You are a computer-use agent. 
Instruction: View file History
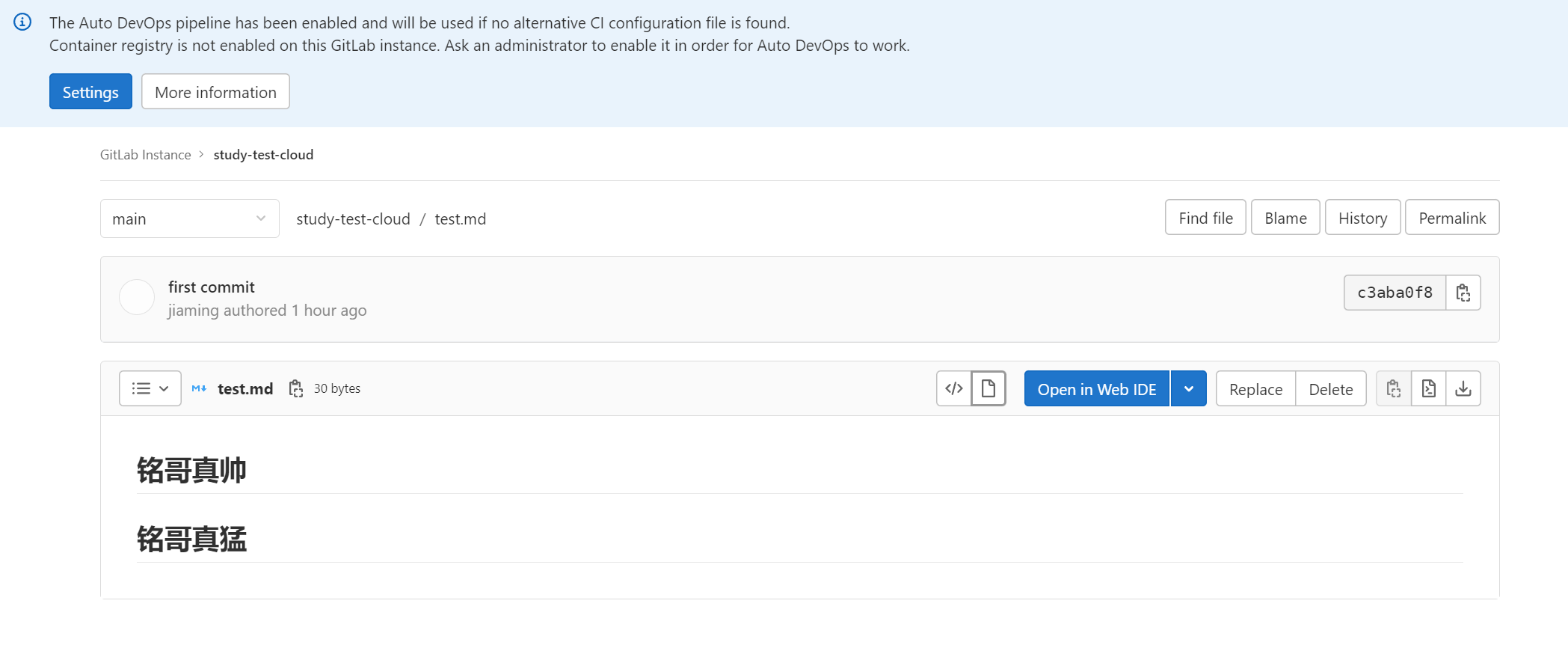pos(1362,217)
